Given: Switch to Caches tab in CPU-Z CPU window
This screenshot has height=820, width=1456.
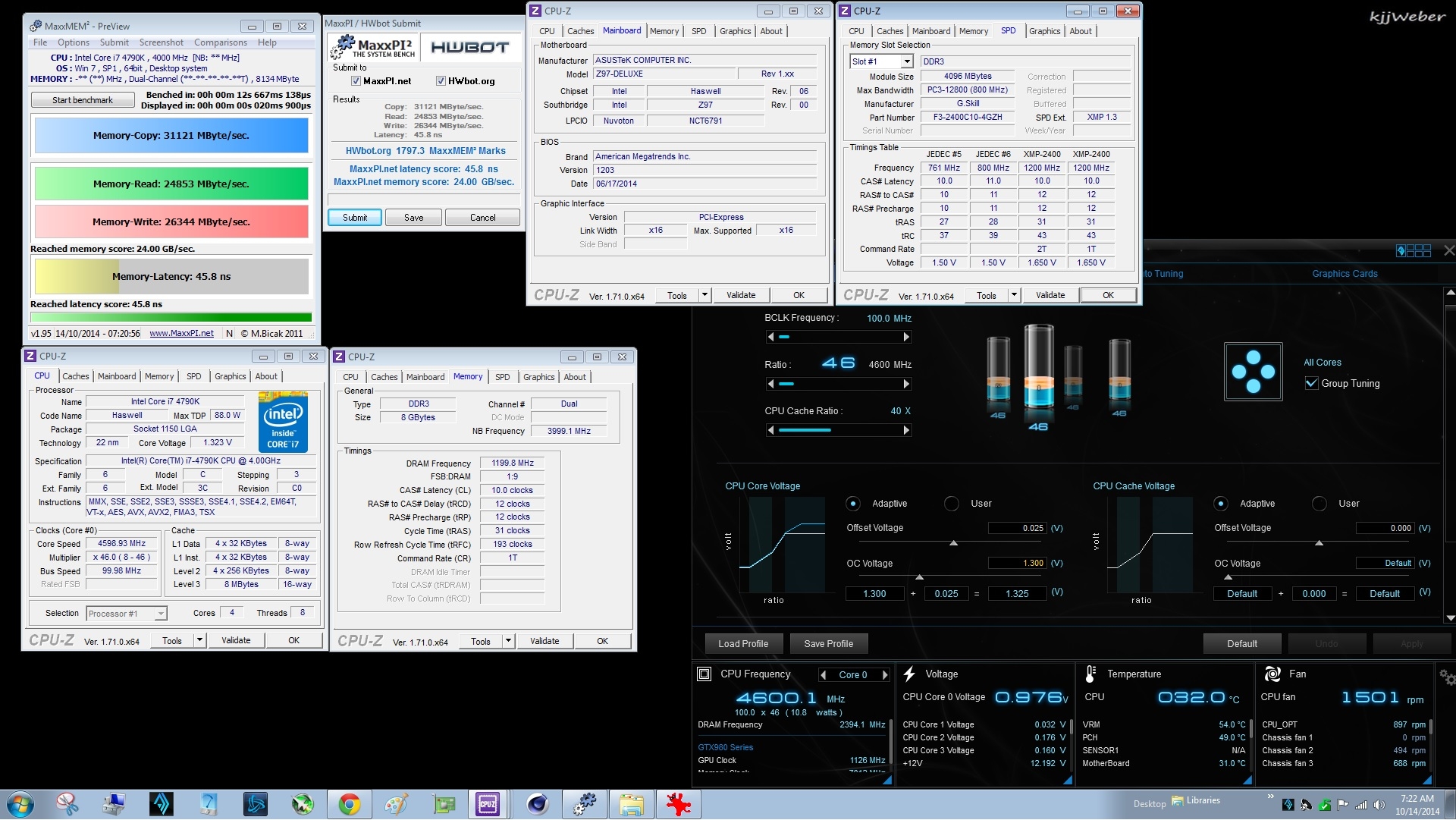Looking at the screenshot, I should (x=76, y=376).
